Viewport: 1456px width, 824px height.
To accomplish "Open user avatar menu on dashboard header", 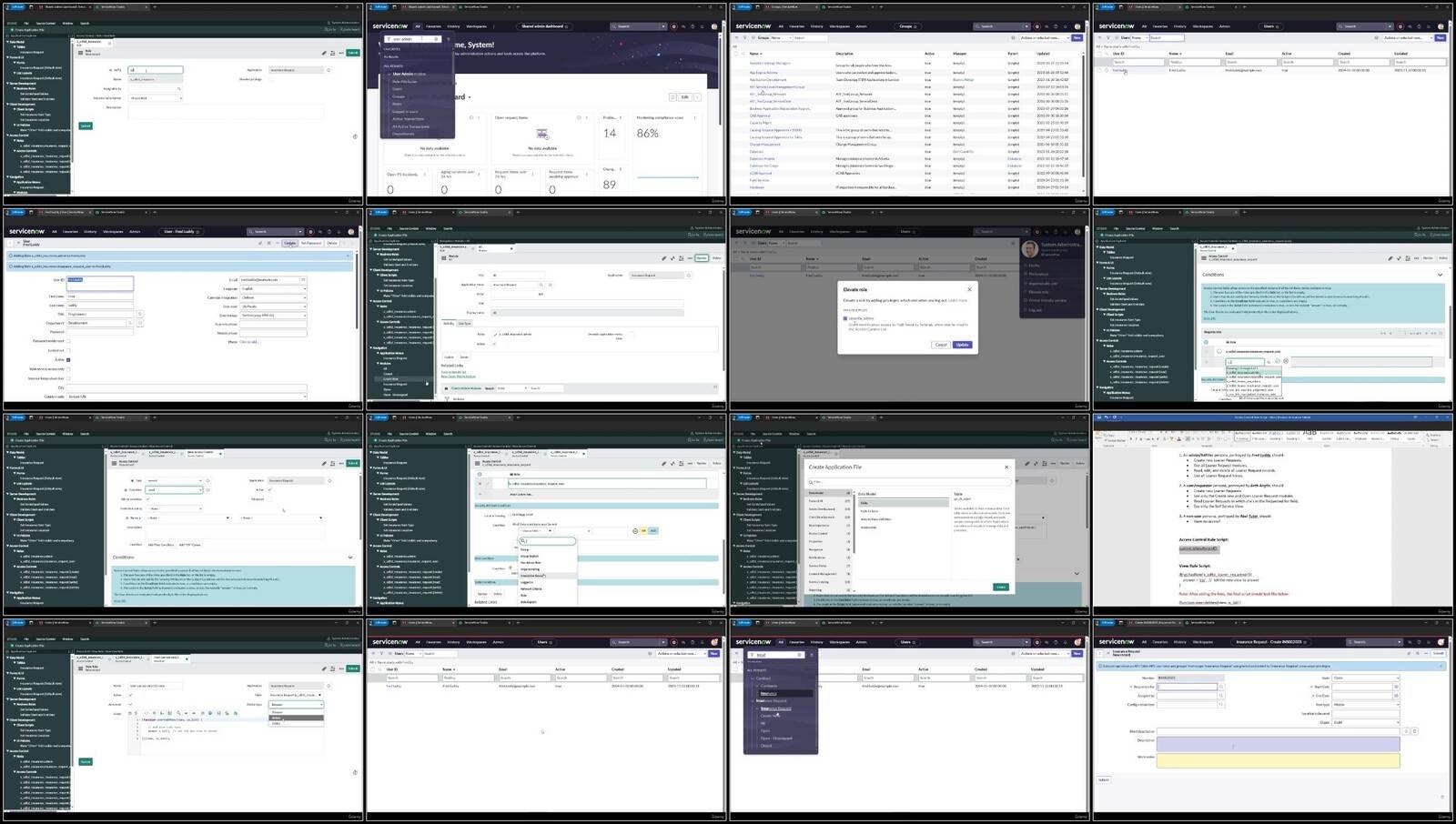I will [714, 26].
